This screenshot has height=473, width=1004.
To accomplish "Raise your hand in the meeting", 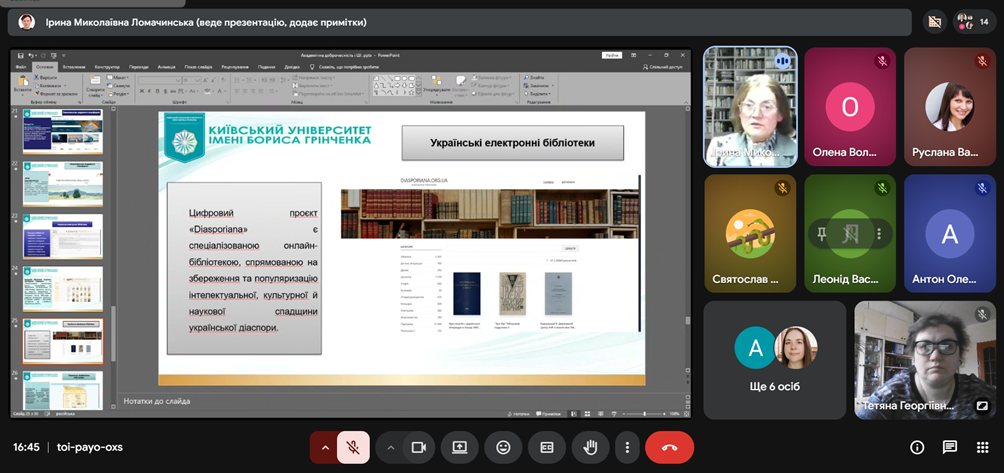I will click(590, 447).
